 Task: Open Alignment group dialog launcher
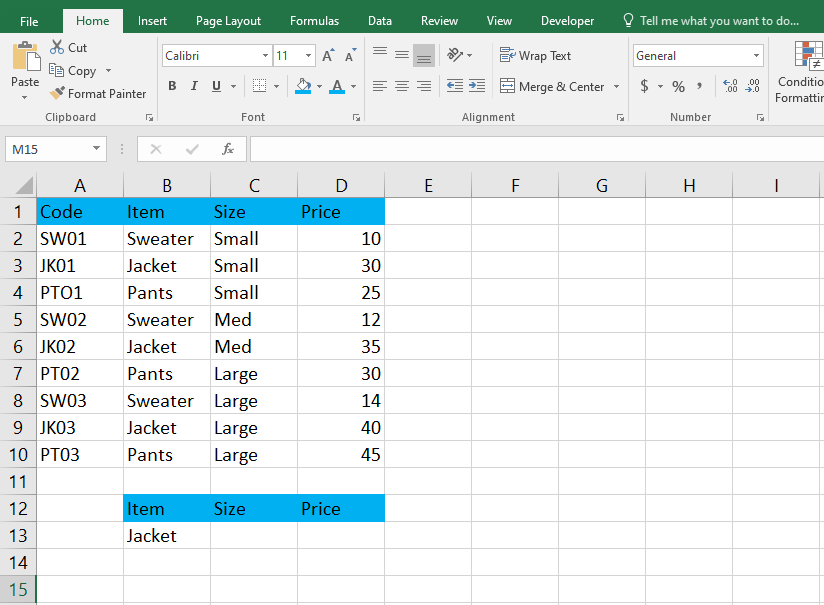(620, 118)
